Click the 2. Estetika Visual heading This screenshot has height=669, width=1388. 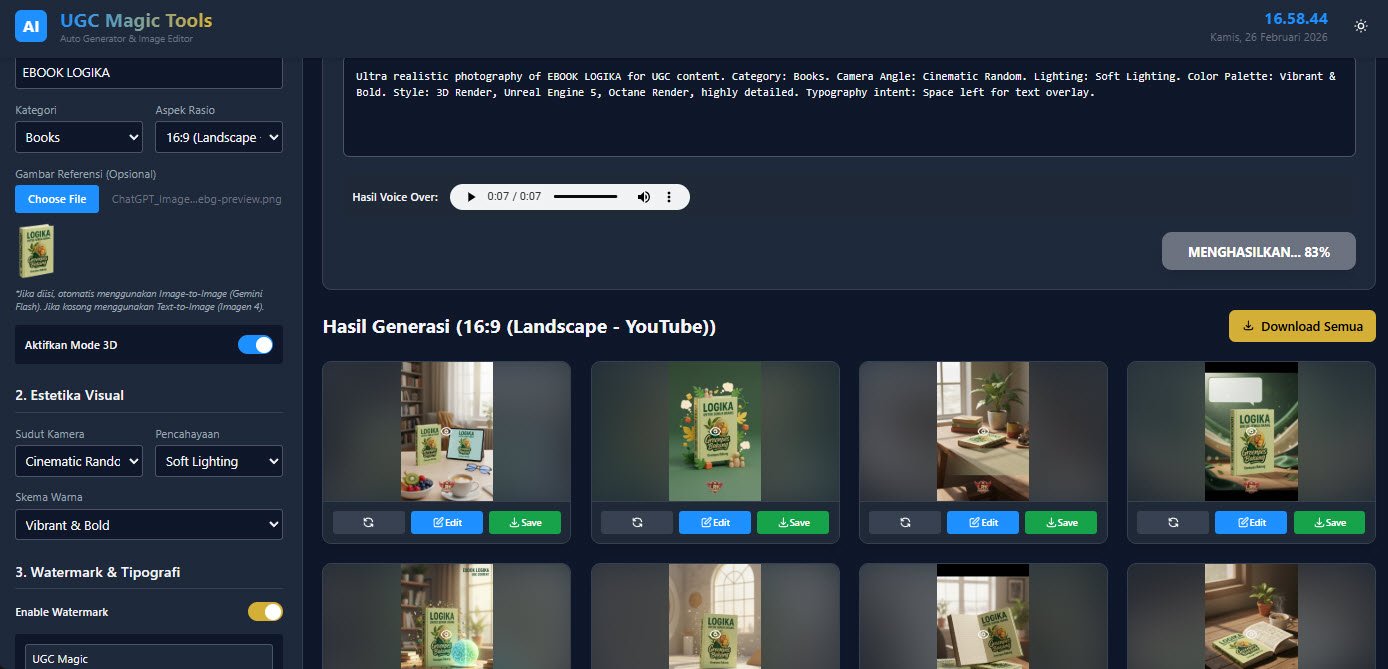(70, 395)
